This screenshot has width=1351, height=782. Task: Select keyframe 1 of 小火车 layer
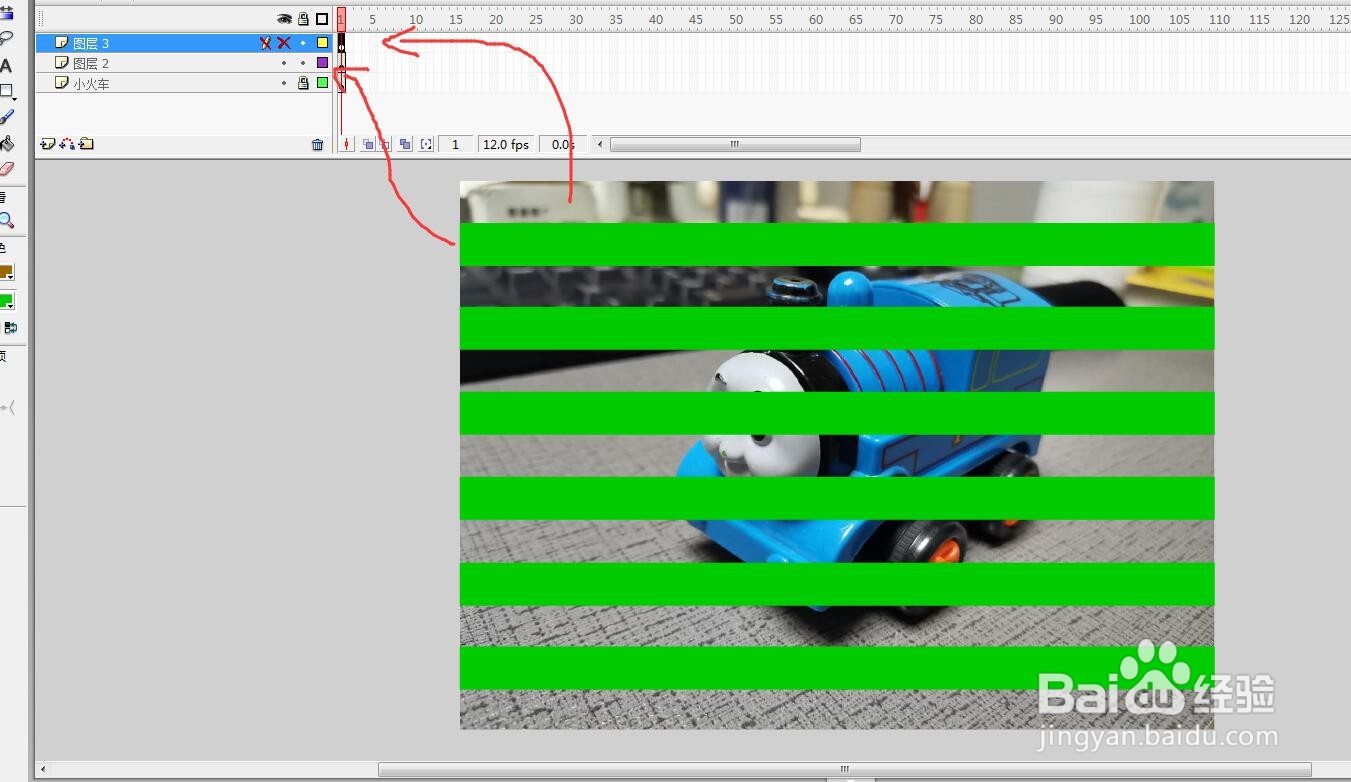tap(341, 83)
